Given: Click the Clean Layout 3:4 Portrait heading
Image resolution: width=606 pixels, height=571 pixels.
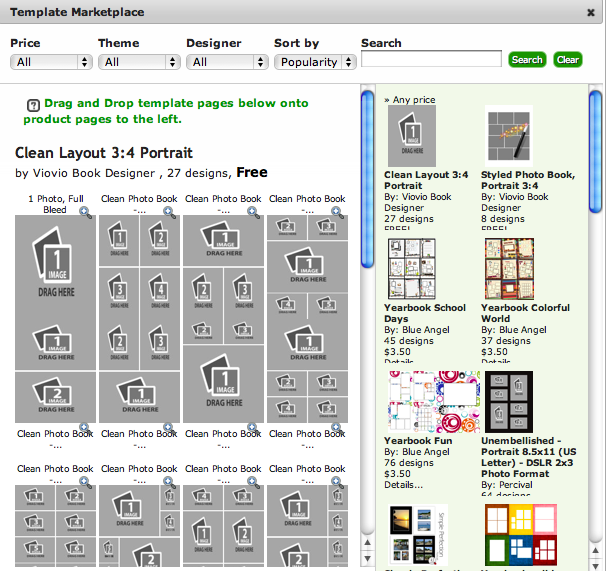Looking at the screenshot, I should pos(104,153).
